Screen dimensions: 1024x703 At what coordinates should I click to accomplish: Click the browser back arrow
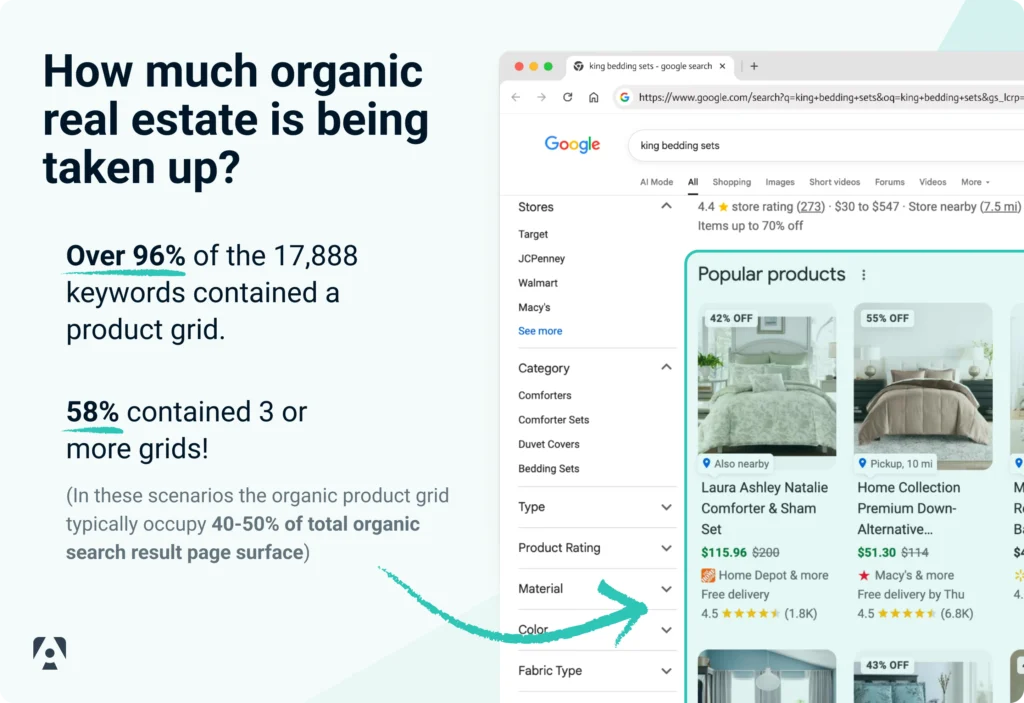(x=515, y=97)
